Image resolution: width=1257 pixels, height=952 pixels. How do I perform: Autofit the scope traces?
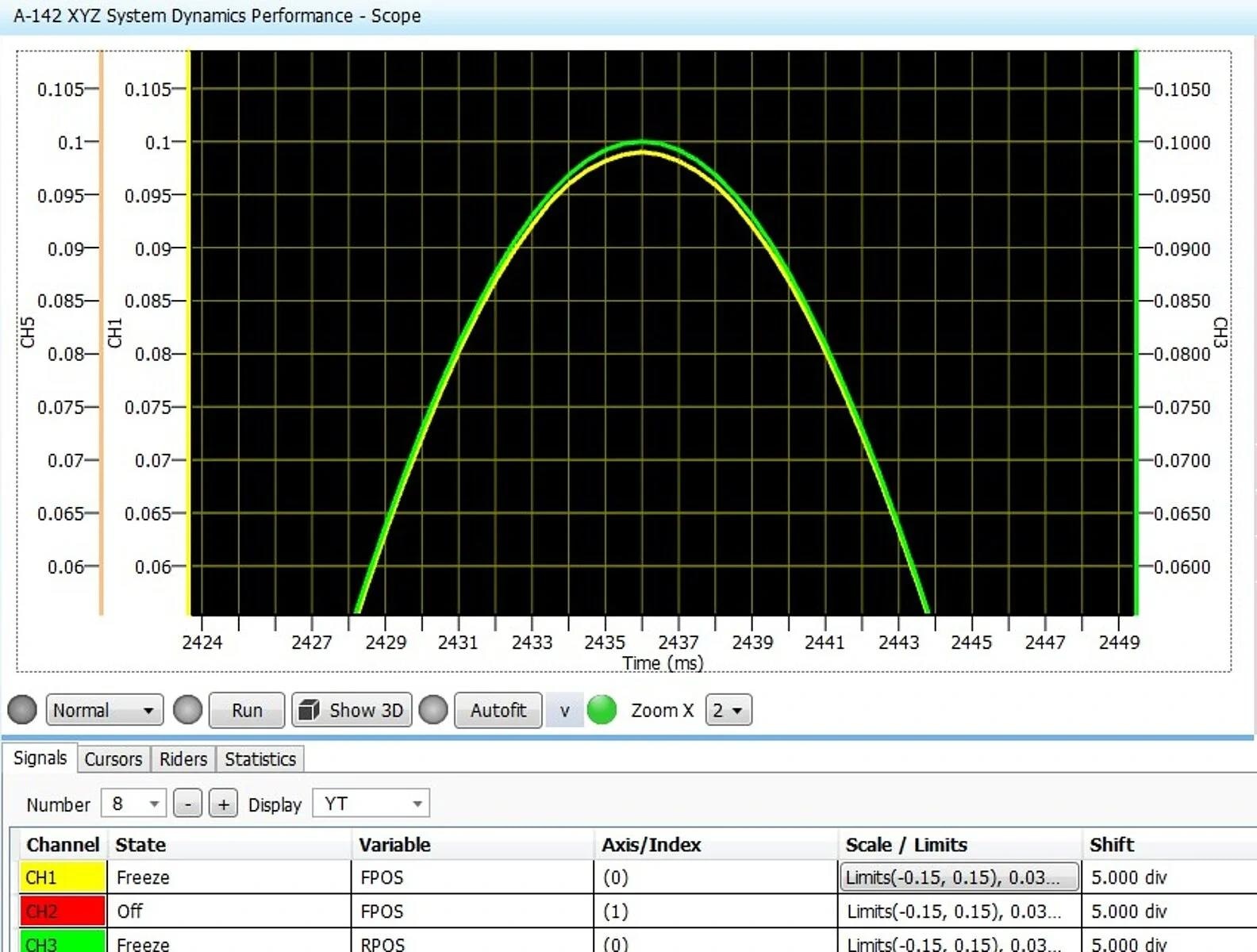498,710
